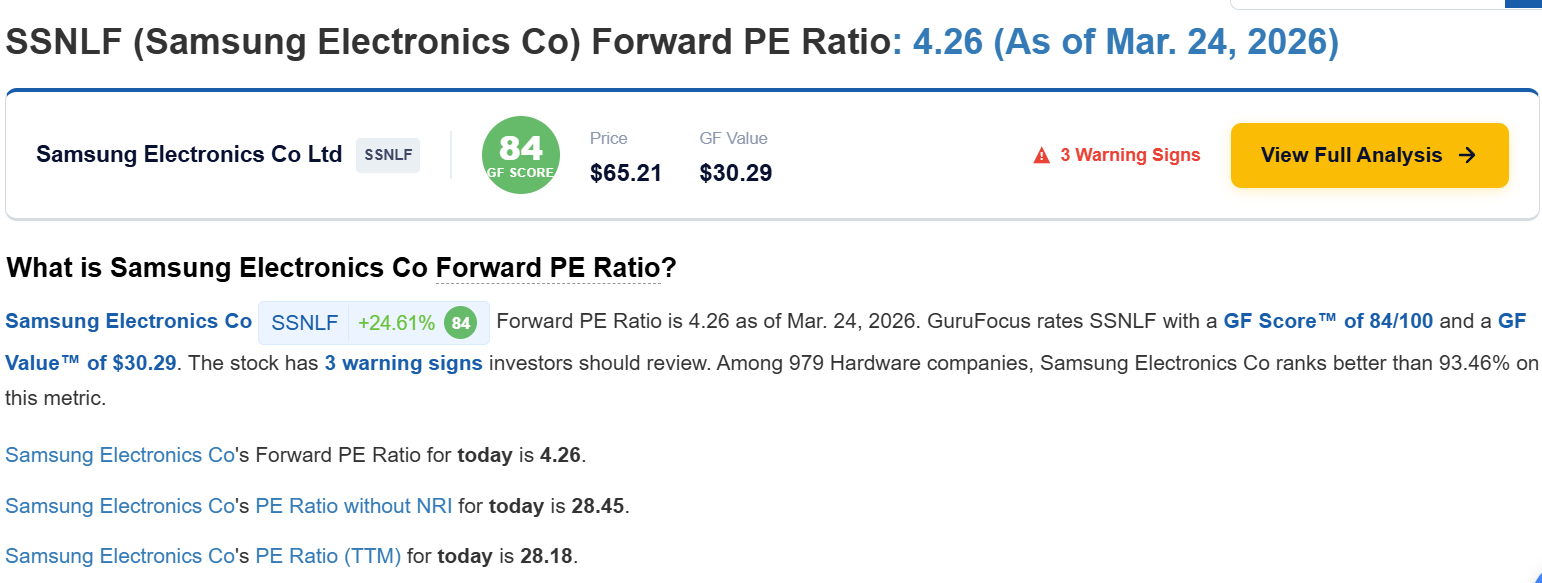Viewport: 1542px width, 583px height.
Task: Open the PE Ratio without NRI link
Action: tap(354, 506)
